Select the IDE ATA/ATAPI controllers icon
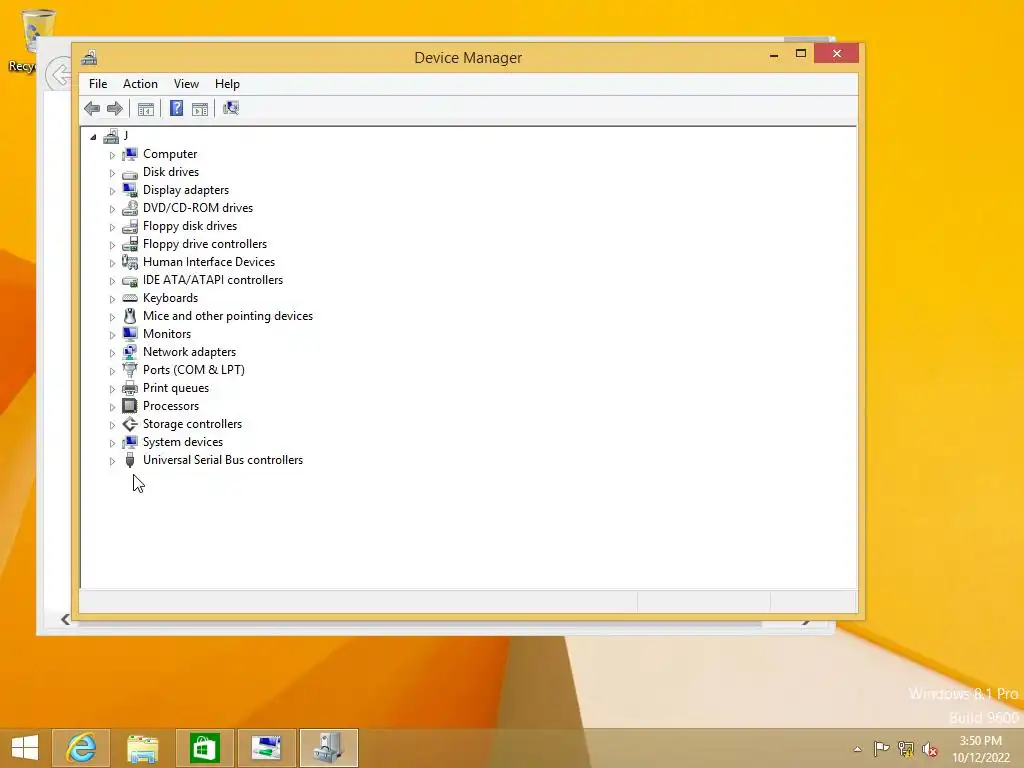Screen dimensions: 1024x768 [x=130, y=280]
